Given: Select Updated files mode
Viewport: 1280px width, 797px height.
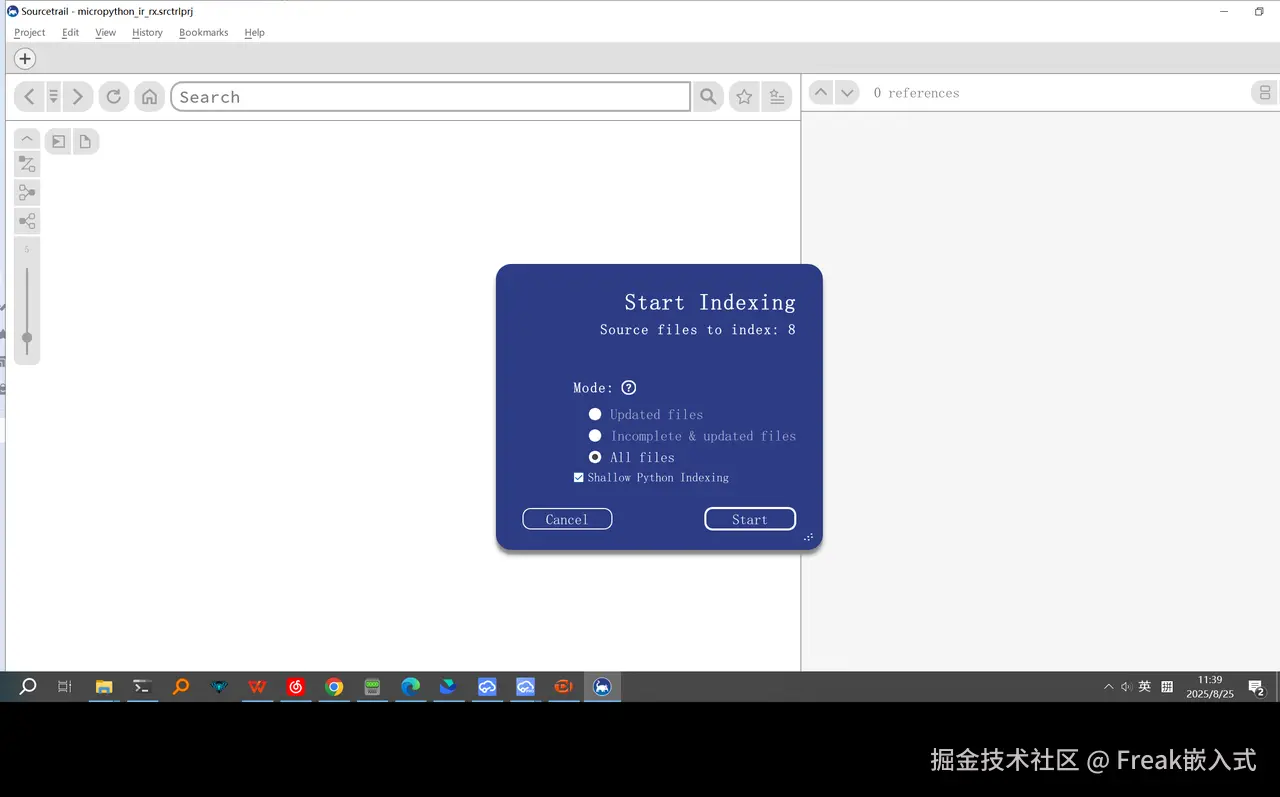Looking at the screenshot, I should click(646, 414).
